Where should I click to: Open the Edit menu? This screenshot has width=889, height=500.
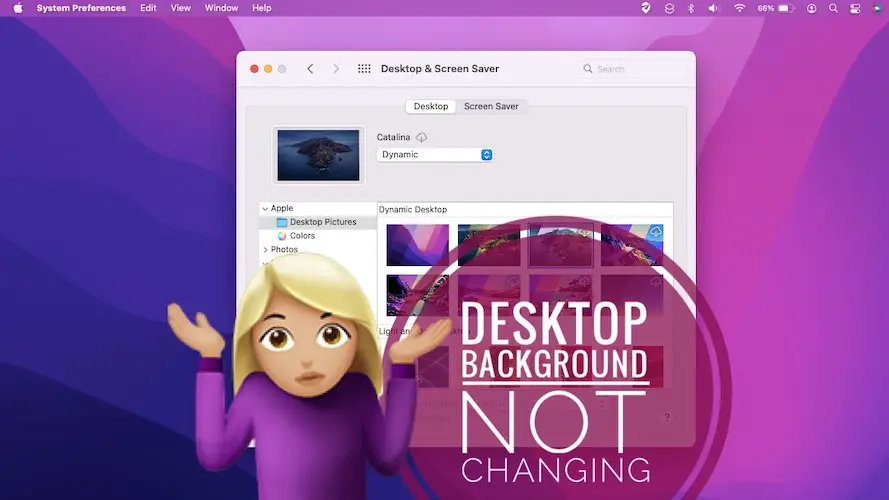(x=148, y=8)
